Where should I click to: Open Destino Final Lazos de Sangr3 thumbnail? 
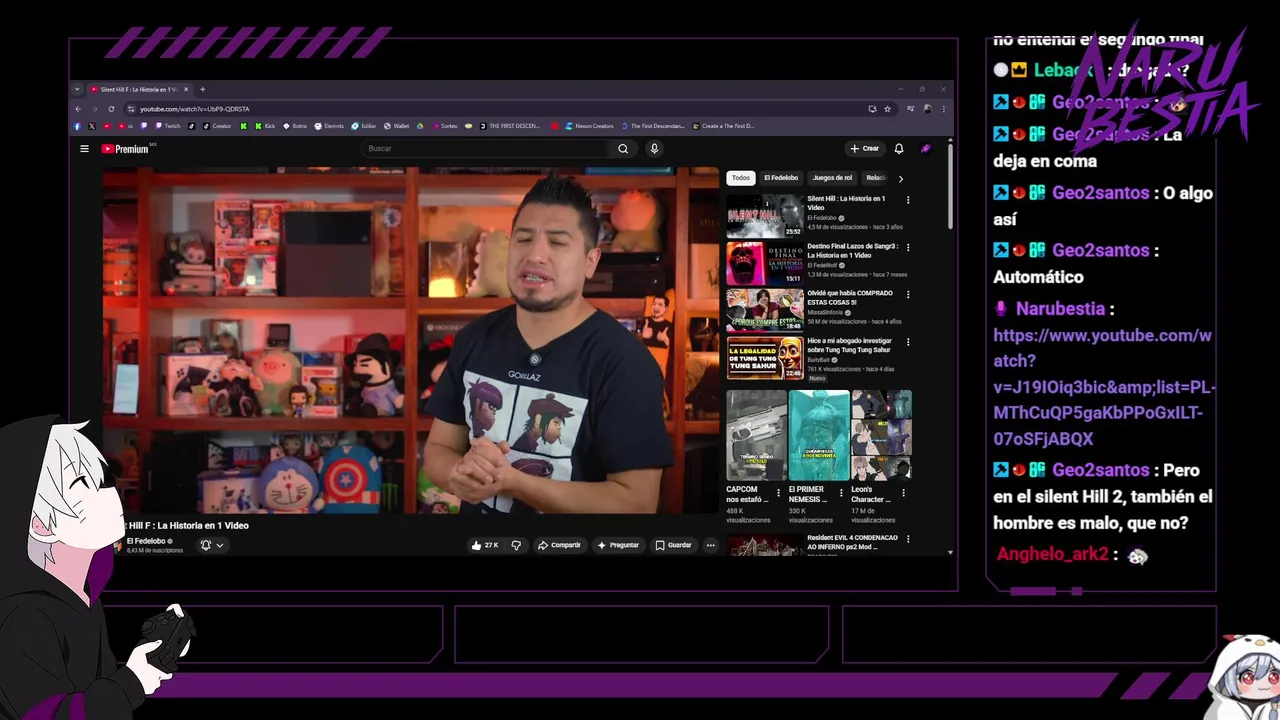click(765, 264)
